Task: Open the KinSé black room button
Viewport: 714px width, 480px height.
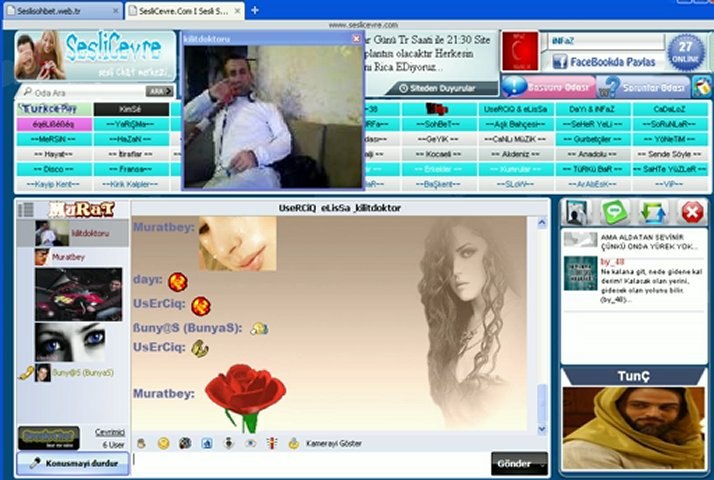Action: point(131,109)
